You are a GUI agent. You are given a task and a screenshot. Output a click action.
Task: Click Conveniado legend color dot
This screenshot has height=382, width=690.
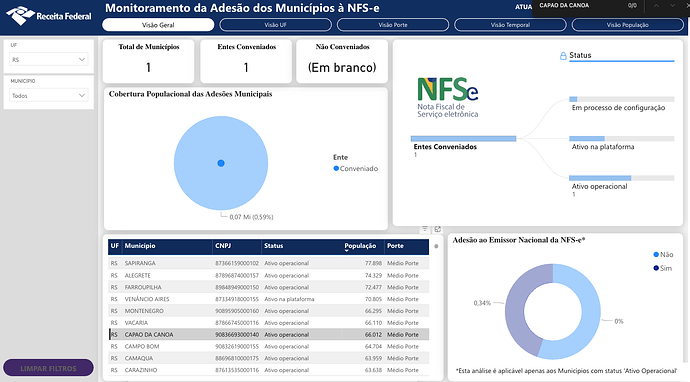(336, 169)
